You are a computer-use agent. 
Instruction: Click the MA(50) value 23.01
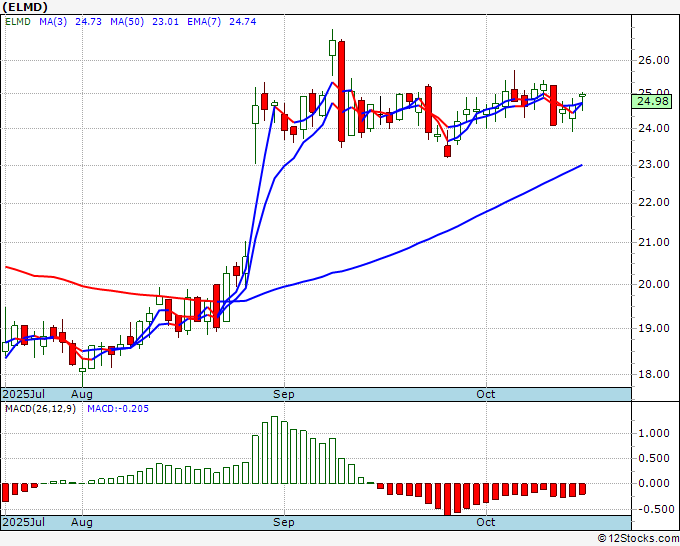click(x=165, y=21)
